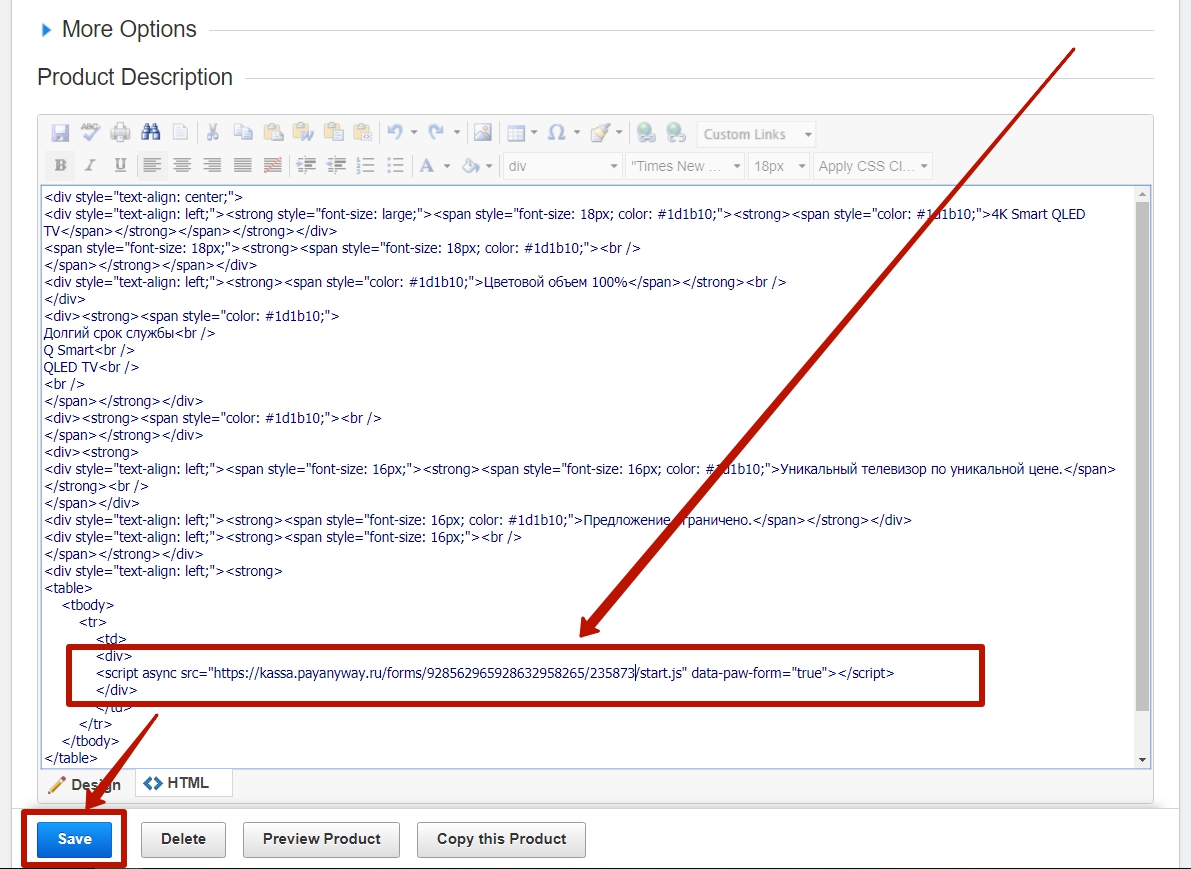The image size is (1191, 869).
Task: Click the Copy icon in toolbar
Action: click(x=243, y=133)
